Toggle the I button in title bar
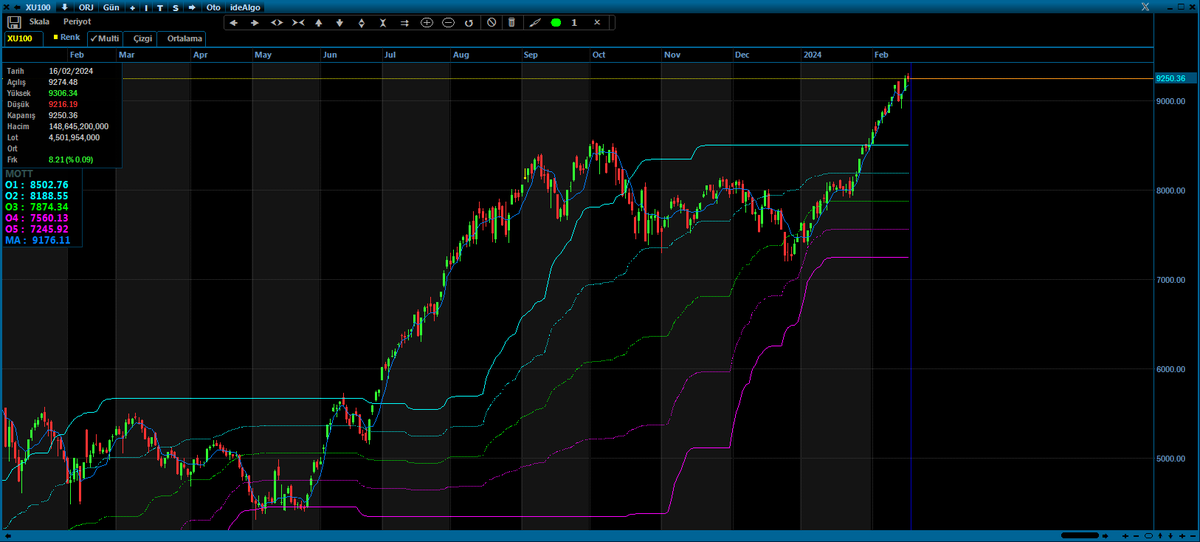Image resolution: width=1200 pixels, height=542 pixels. click(x=146, y=7)
